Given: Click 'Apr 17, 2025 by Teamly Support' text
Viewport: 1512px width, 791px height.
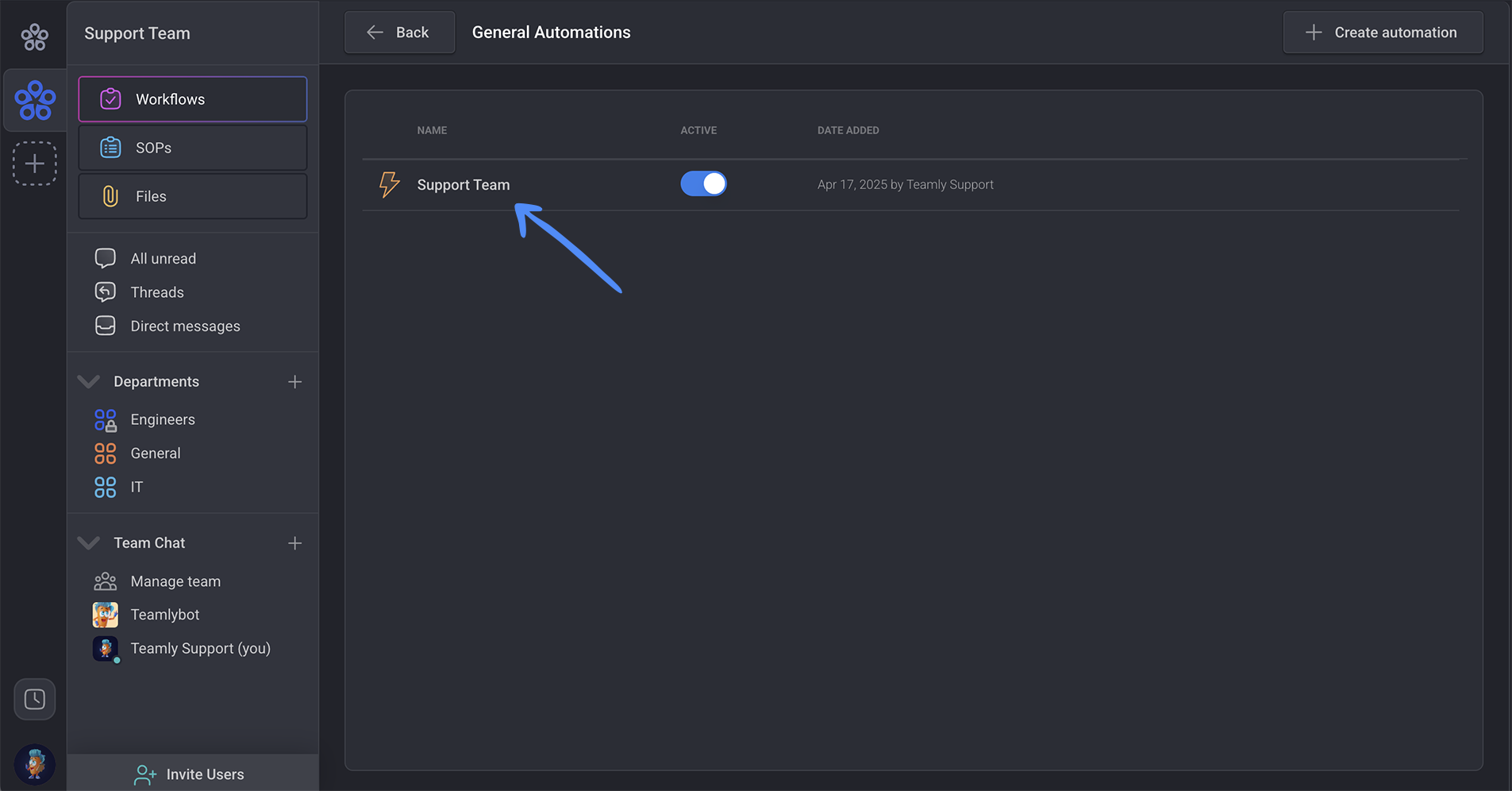Looking at the screenshot, I should (x=905, y=184).
